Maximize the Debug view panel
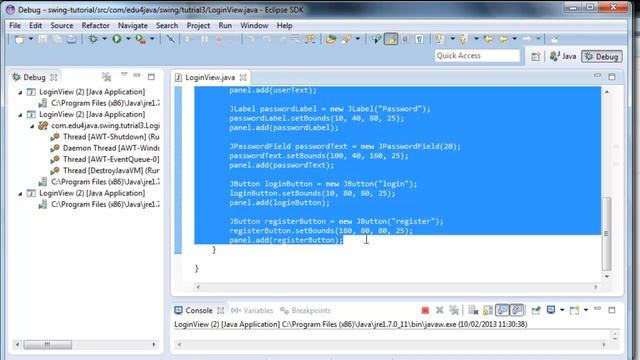Screen dimensions: 640x360 click(x=151, y=77)
